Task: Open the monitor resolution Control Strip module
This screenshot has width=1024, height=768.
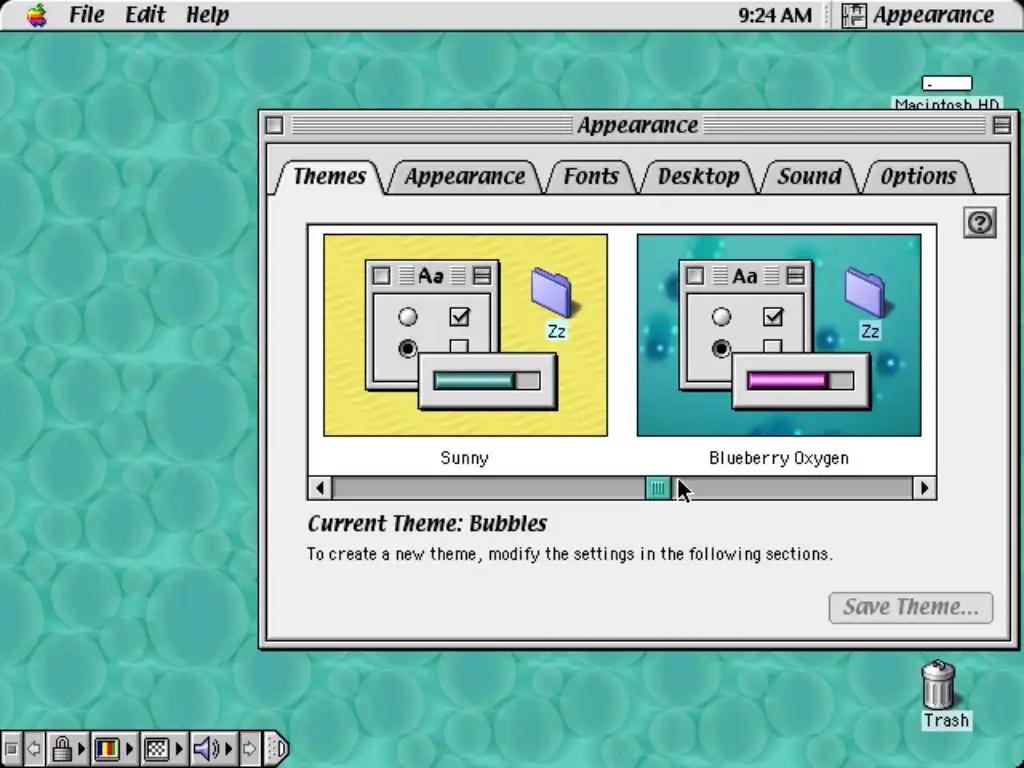Action: click(162, 748)
